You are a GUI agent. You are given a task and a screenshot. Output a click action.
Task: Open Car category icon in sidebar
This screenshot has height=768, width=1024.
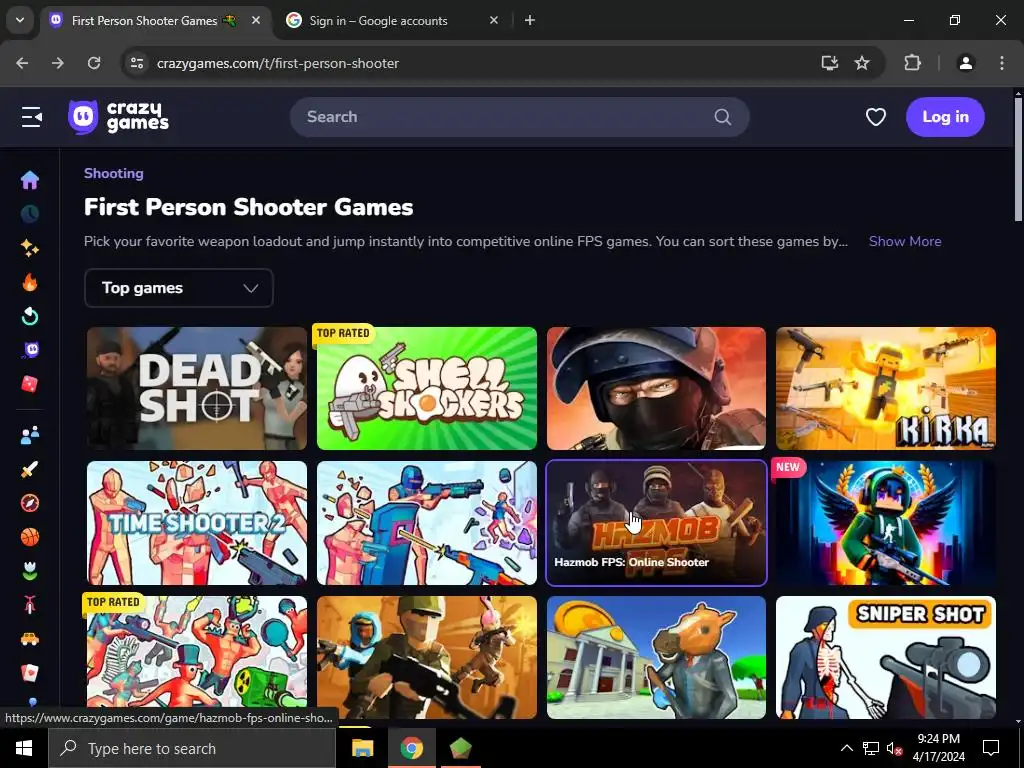click(29, 639)
